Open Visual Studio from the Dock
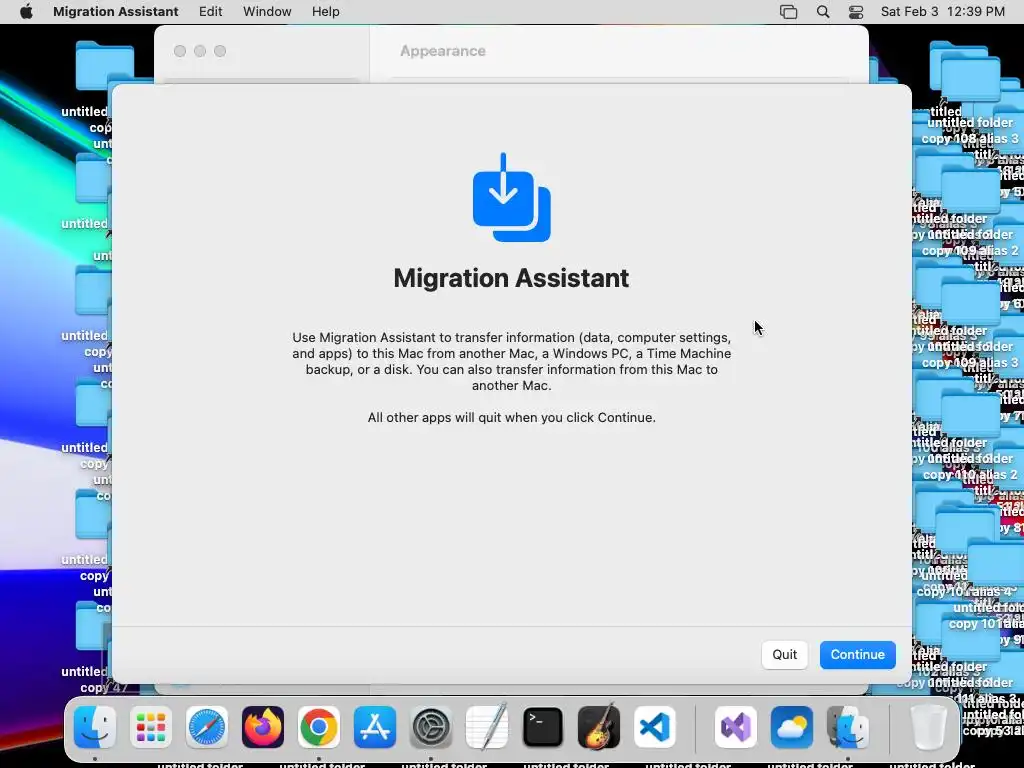The width and height of the screenshot is (1024, 768). 735,726
